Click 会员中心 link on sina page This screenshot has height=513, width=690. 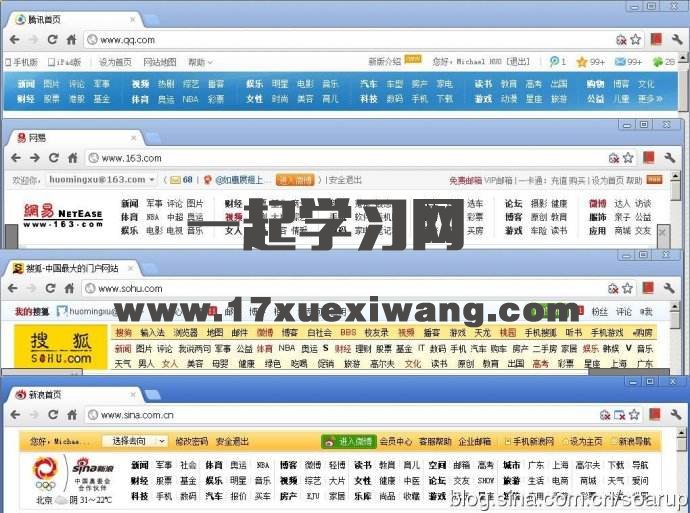396,441
